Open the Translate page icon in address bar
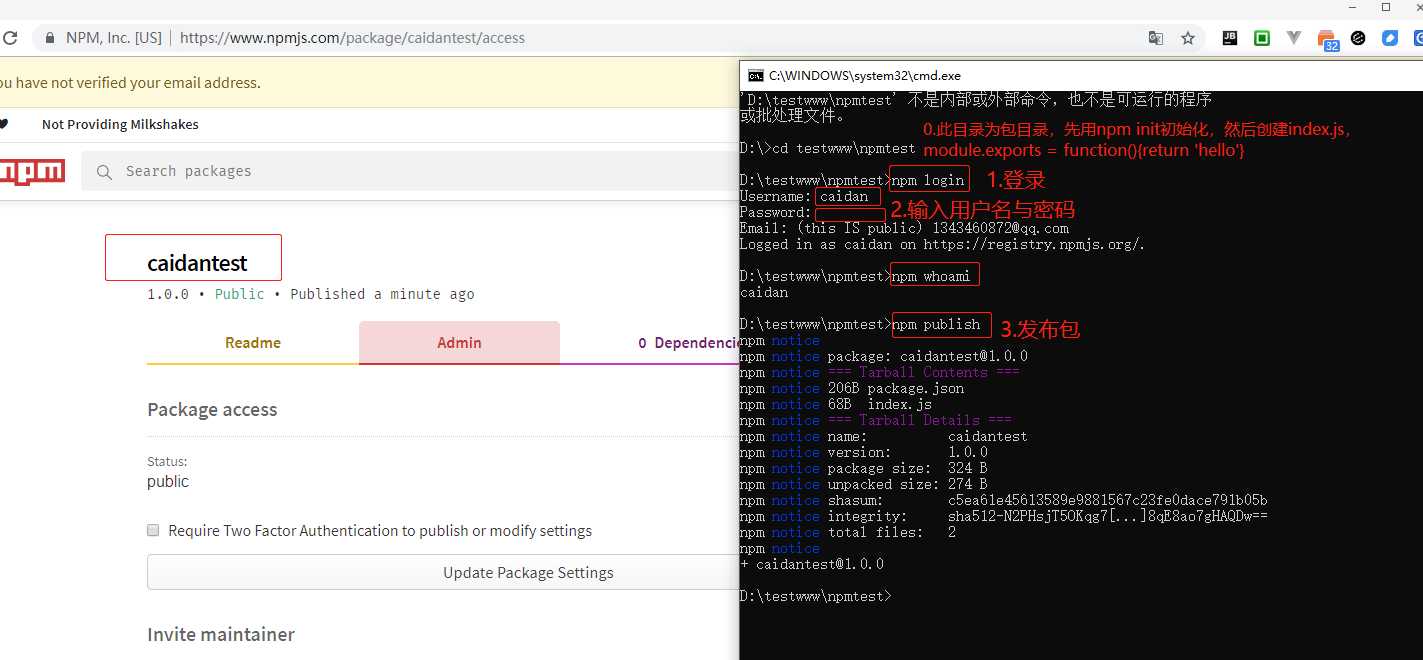The image size is (1423, 660). point(1156,38)
